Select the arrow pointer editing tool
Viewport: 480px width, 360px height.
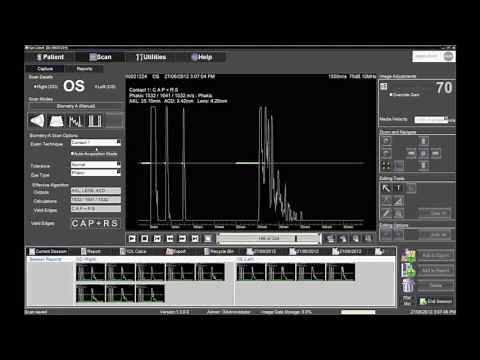[386, 188]
